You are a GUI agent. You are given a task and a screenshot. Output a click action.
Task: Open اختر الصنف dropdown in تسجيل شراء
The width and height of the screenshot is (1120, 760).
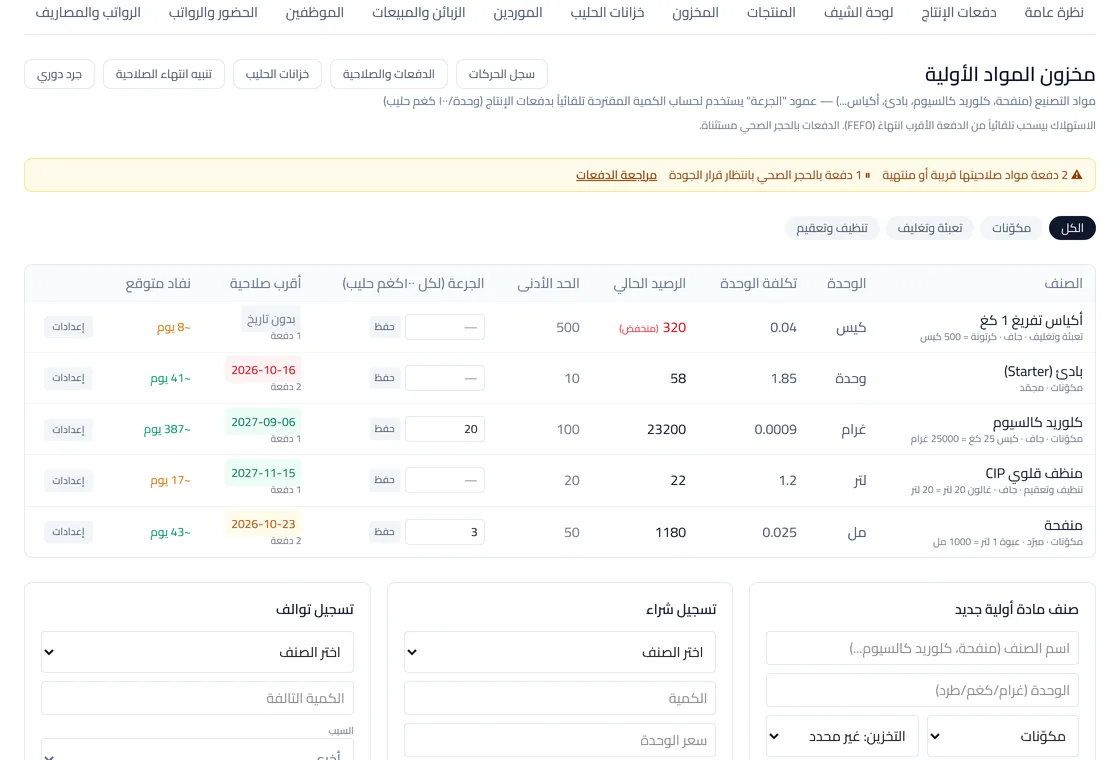click(x=559, y=651)
